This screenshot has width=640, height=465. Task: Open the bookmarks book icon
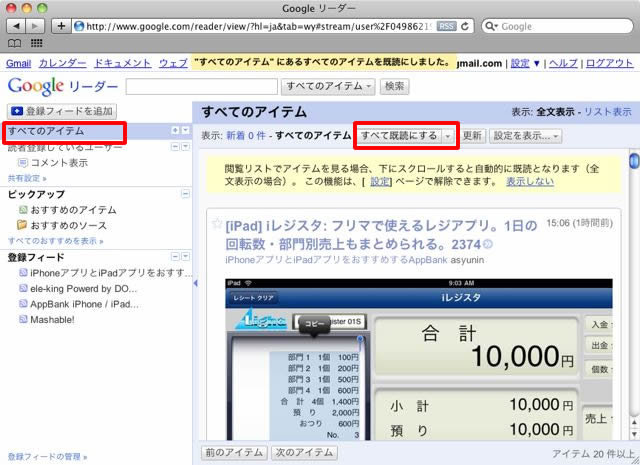point(14,43)
